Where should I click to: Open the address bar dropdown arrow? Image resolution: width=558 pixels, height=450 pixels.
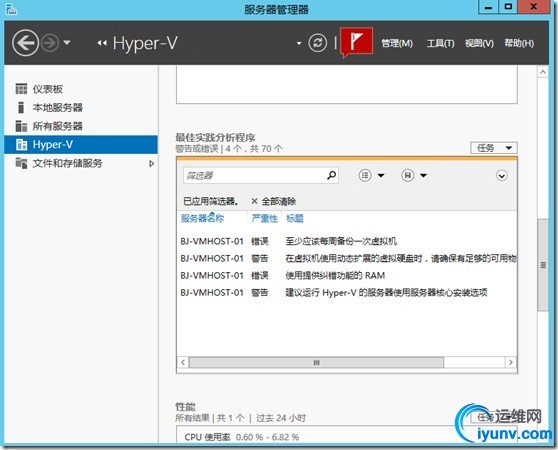(x=299, y=43)
